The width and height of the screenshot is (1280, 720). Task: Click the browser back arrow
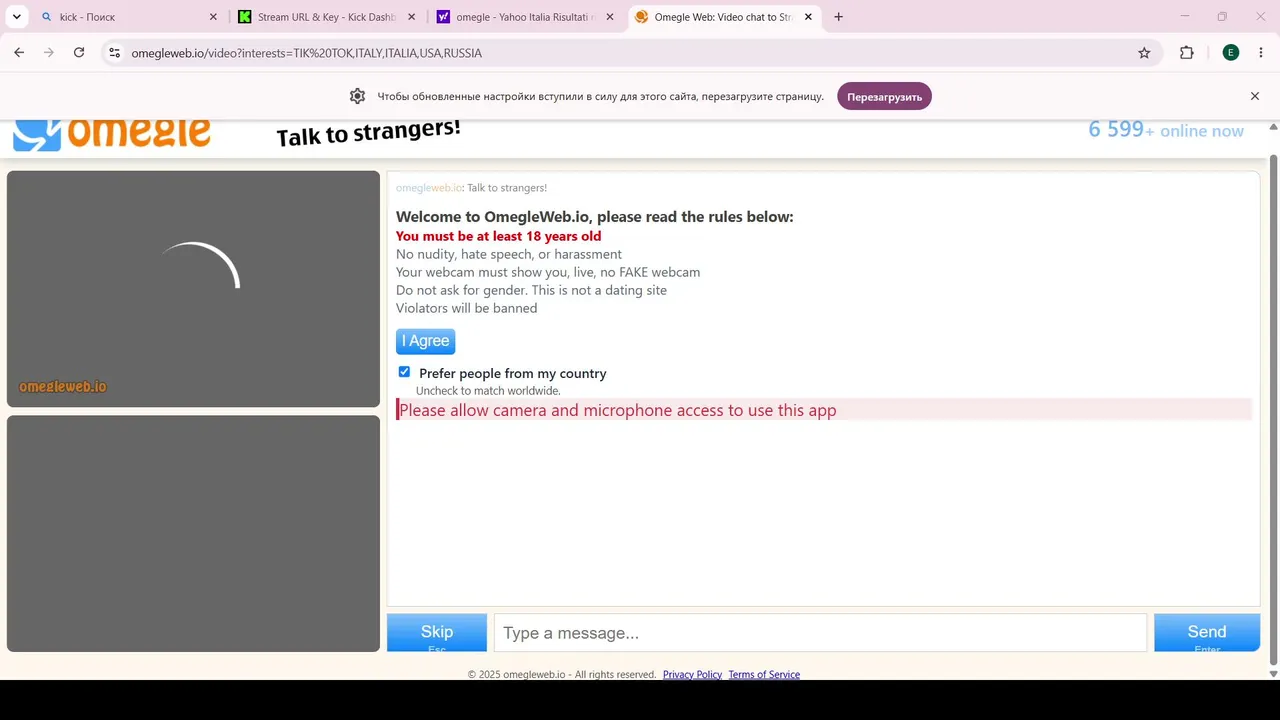[19, 53]
